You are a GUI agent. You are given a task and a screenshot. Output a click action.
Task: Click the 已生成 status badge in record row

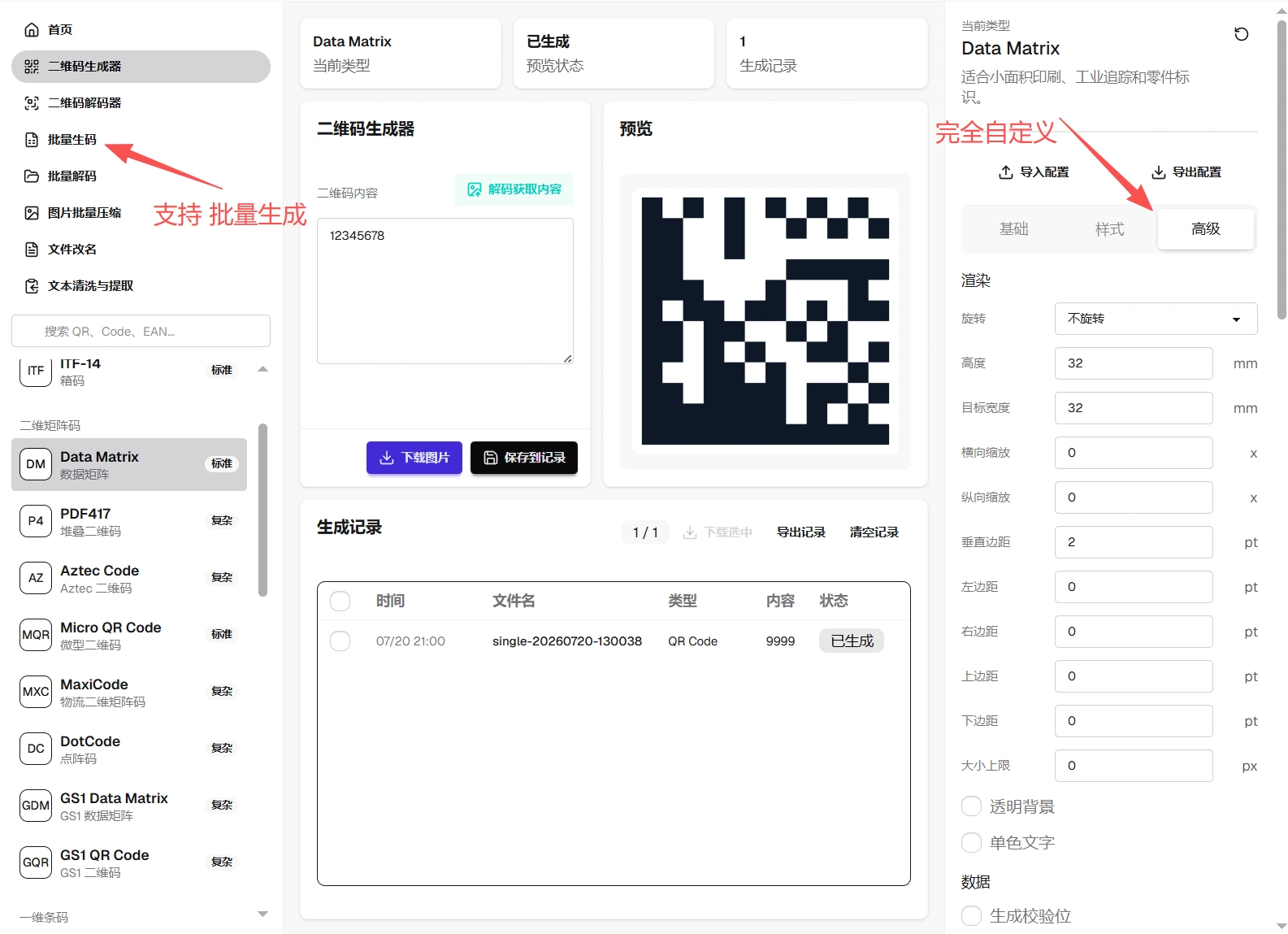(x=852, y=641)
